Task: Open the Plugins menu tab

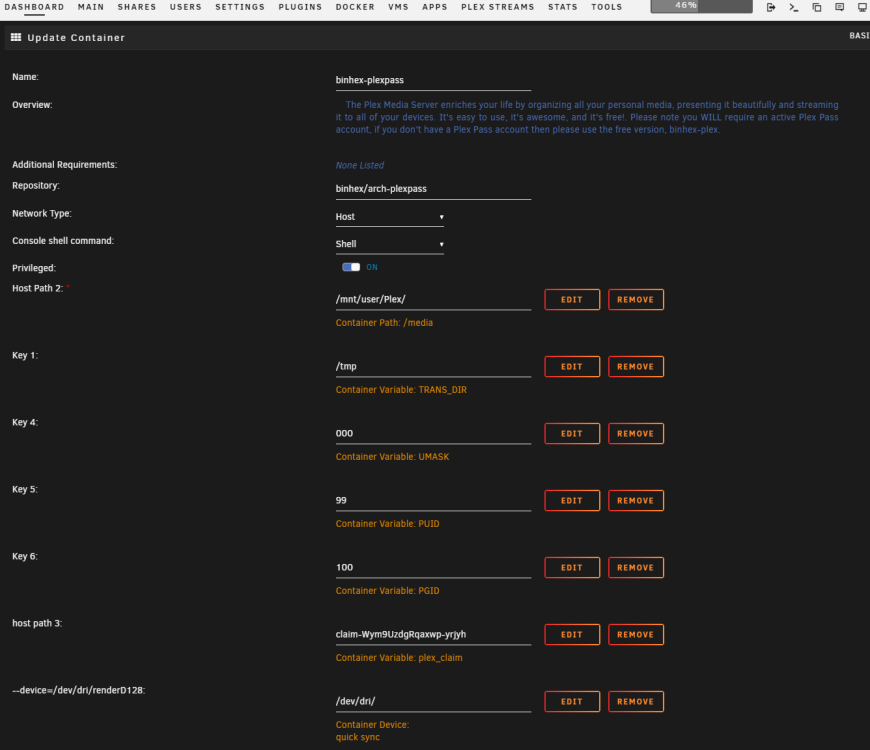Action: click(300, 7)
